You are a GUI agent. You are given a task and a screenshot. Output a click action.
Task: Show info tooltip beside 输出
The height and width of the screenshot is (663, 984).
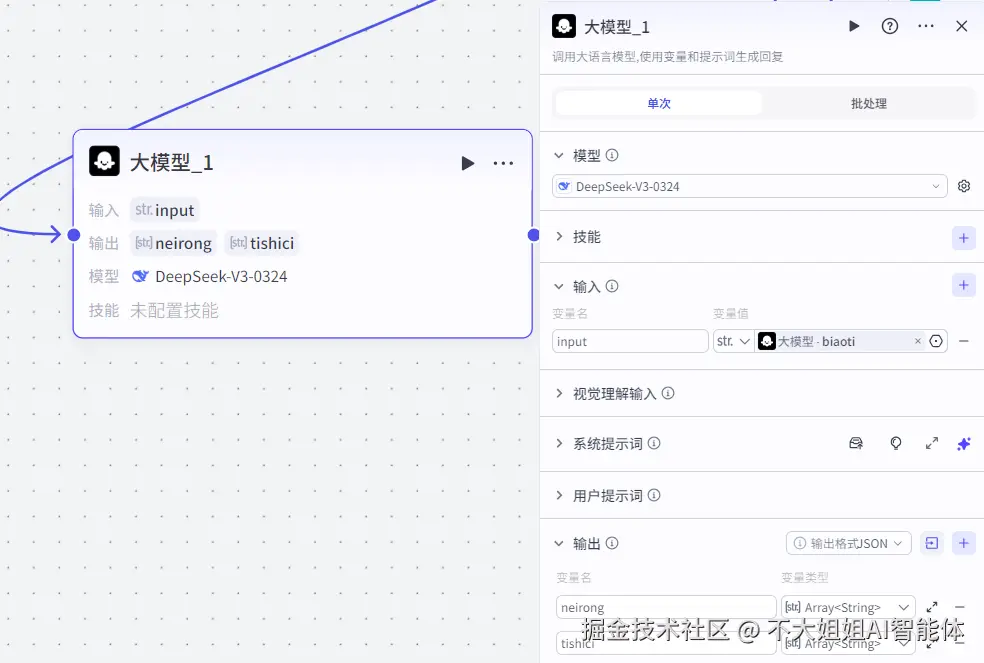tap(612, 543)
